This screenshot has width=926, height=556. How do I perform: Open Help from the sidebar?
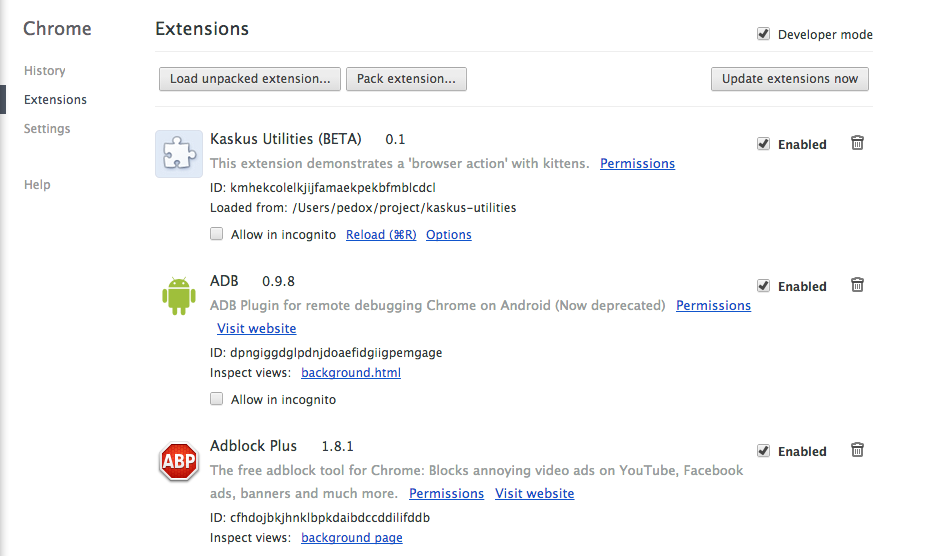37,184
